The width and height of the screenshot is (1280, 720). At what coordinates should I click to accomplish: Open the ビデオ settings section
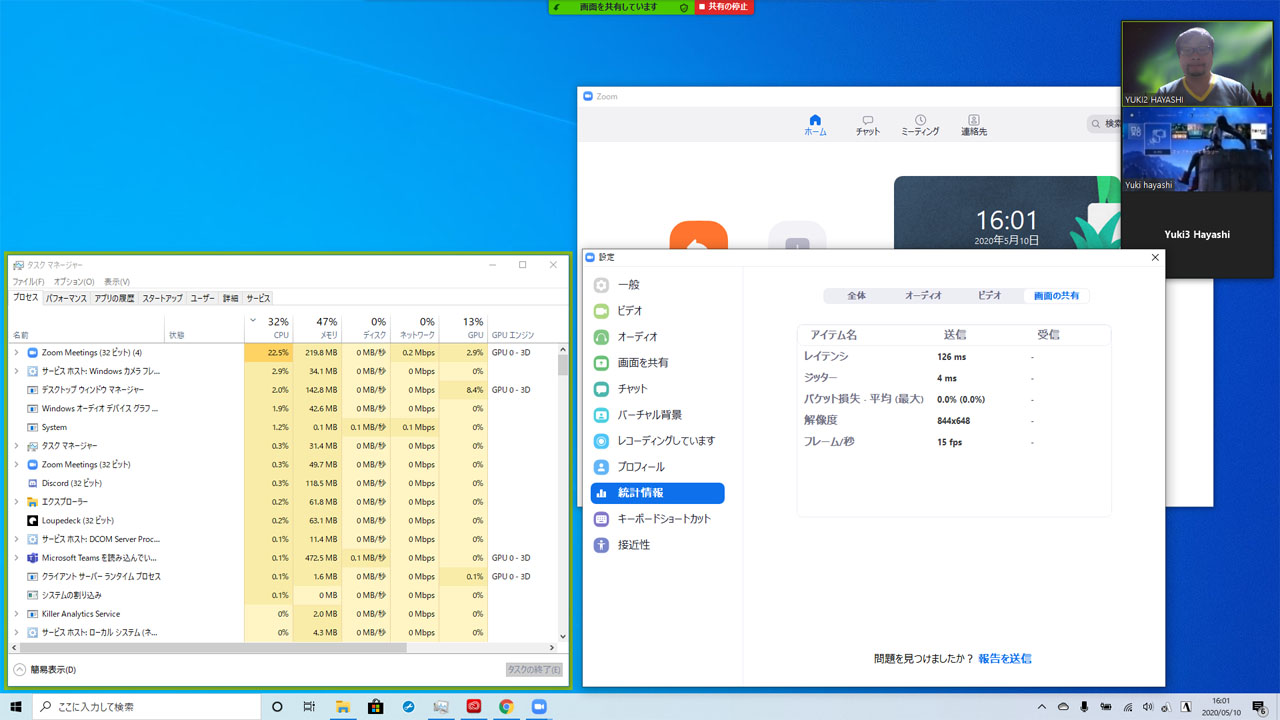629,311
